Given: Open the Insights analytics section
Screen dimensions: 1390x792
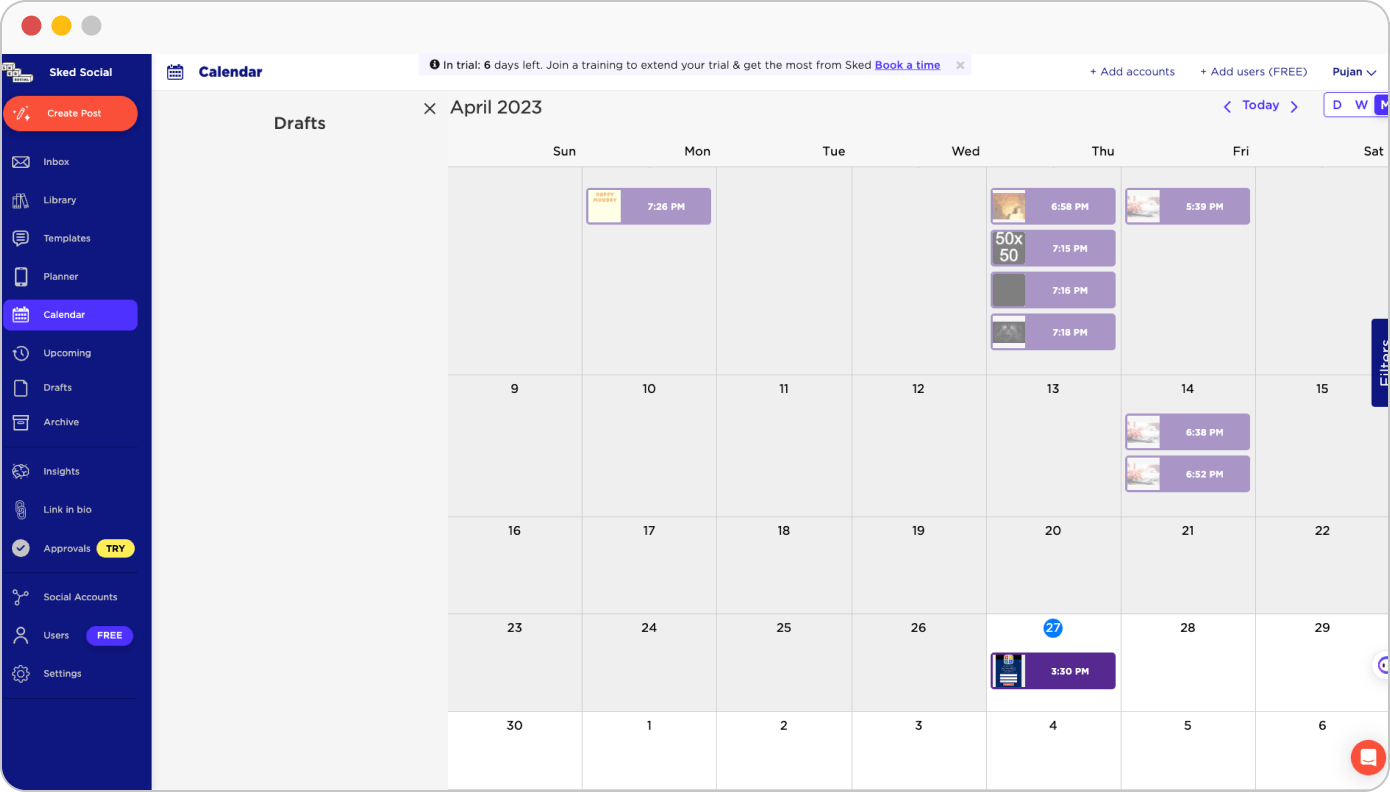Looking at the screenshot, I should 60,470.
